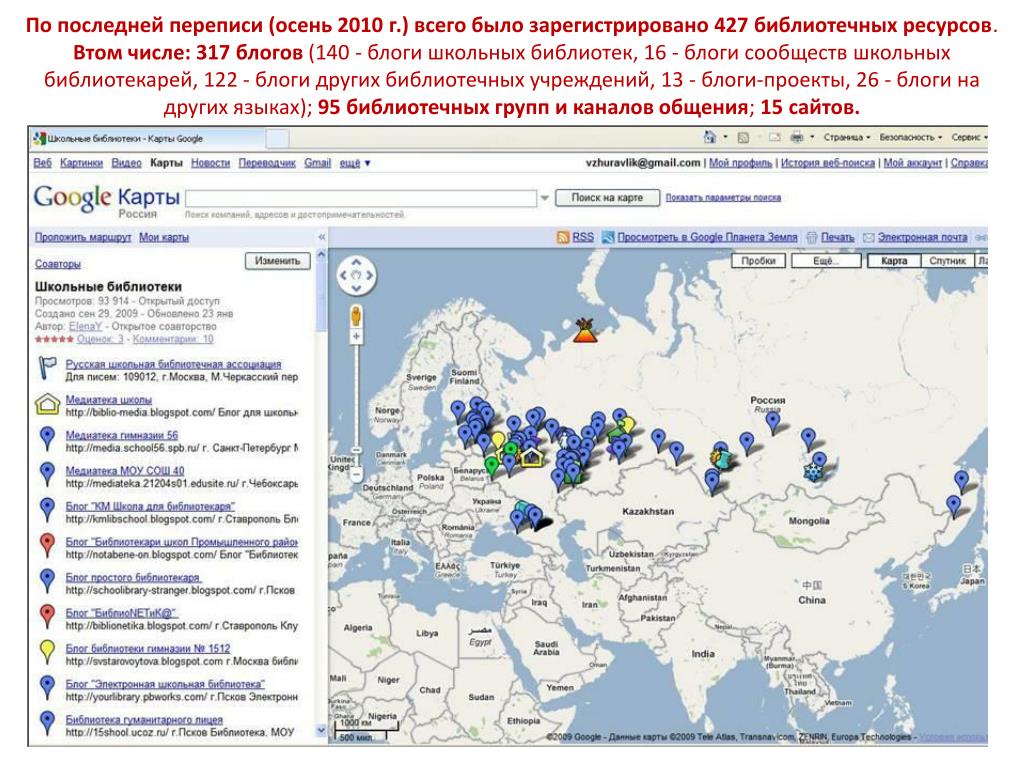Screen dimensions: 1024x768
Task: Click the snowflake marker near Mongolia
Action: [814, 472]
